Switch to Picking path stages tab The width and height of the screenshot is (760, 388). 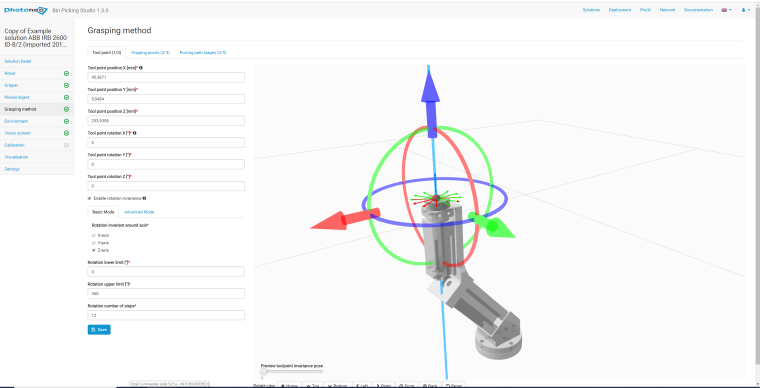[x=203, y=52]
